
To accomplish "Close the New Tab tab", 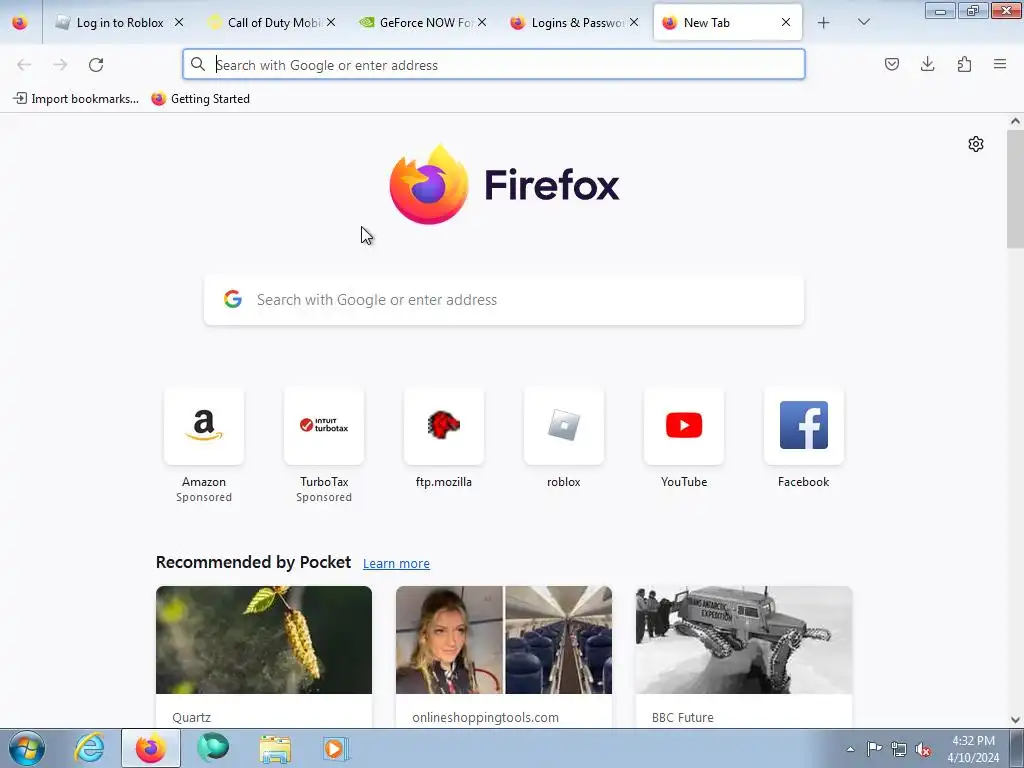I will (x=786, y=22).
